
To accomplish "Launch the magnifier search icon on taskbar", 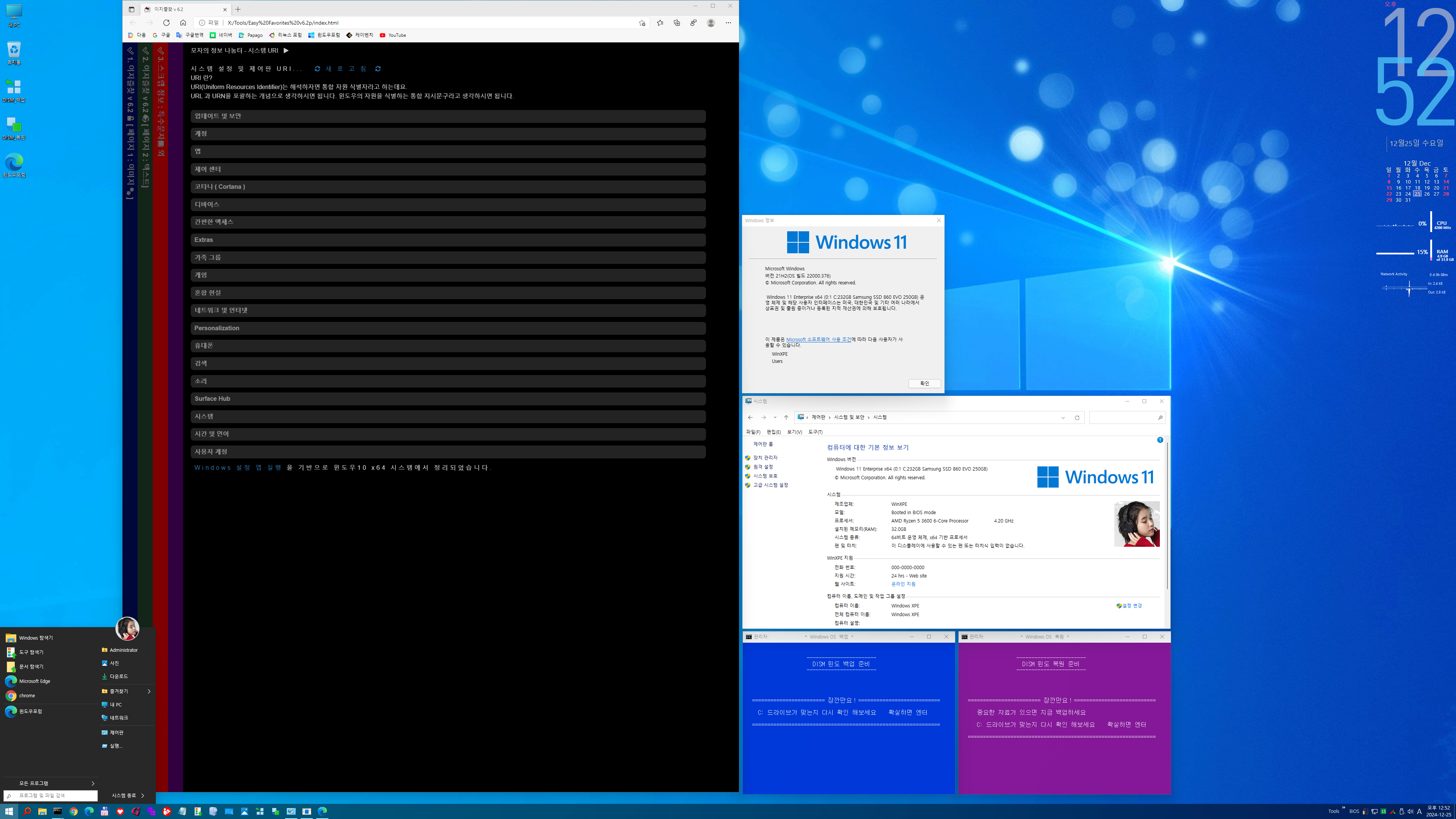I will [x=27, y=812].
